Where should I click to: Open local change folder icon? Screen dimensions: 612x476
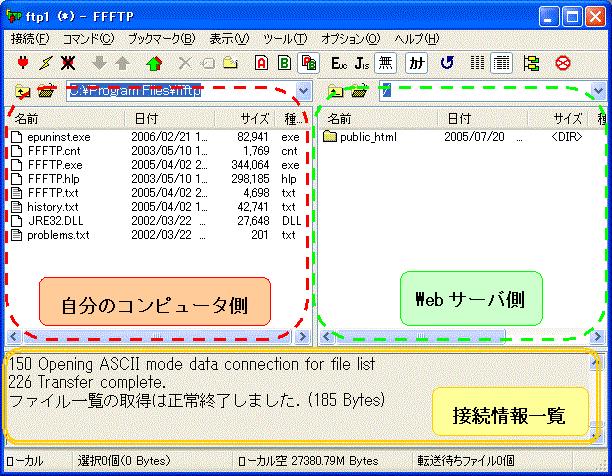click(x=46, y=91)
